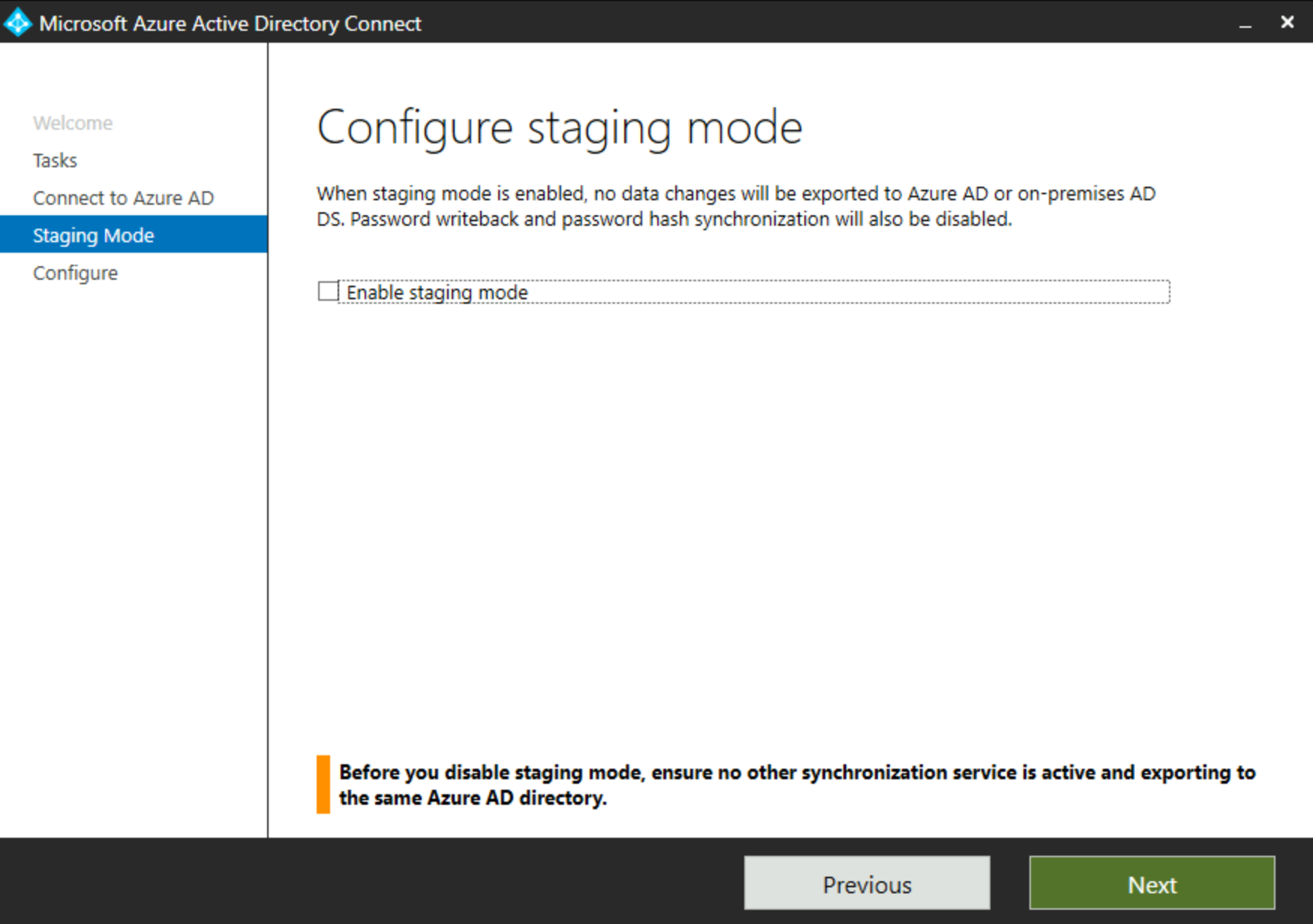Click the empty Enable staging mode checkbox square
Image resolution: width=1313 pixels, height=924 pixels.
click(x=327, y=291)
